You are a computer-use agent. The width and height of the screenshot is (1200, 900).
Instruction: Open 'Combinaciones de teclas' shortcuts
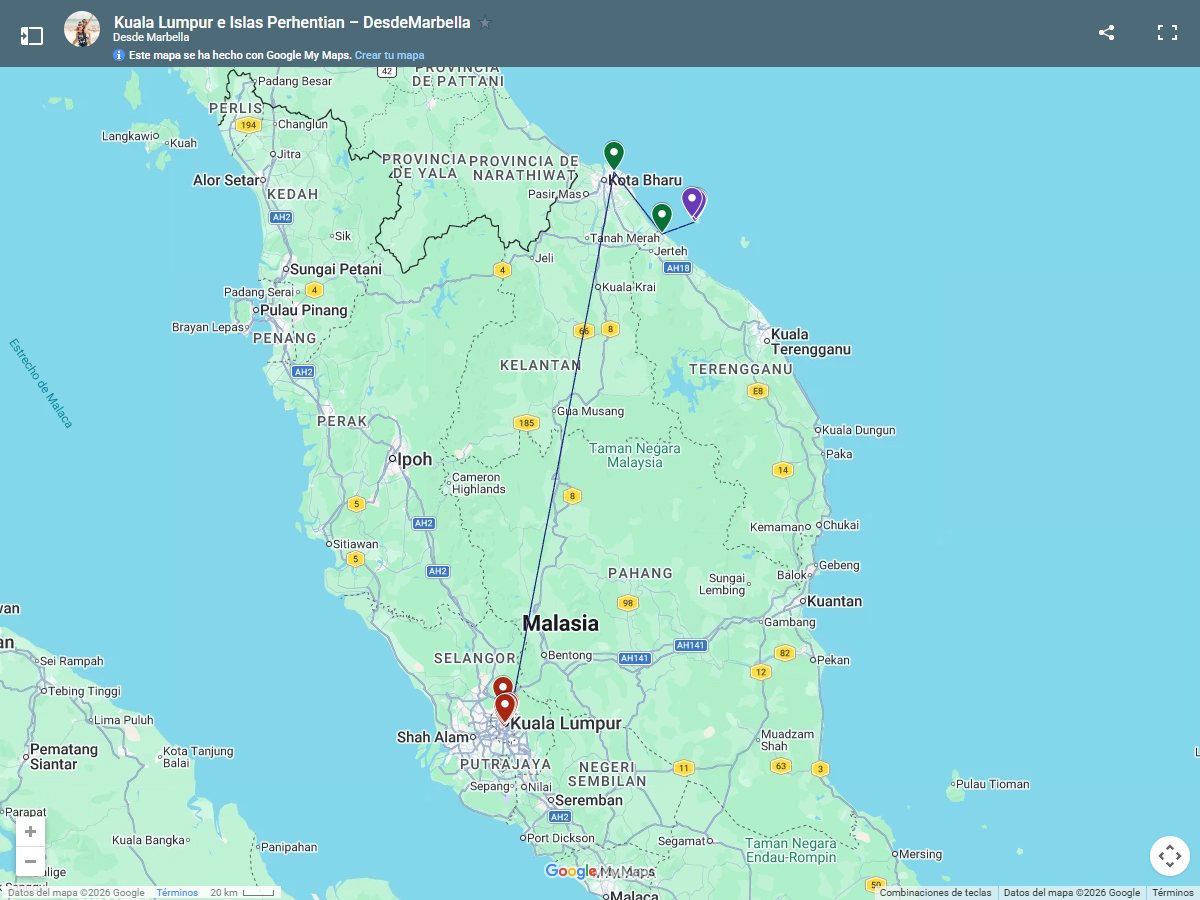tap(935, 893)
